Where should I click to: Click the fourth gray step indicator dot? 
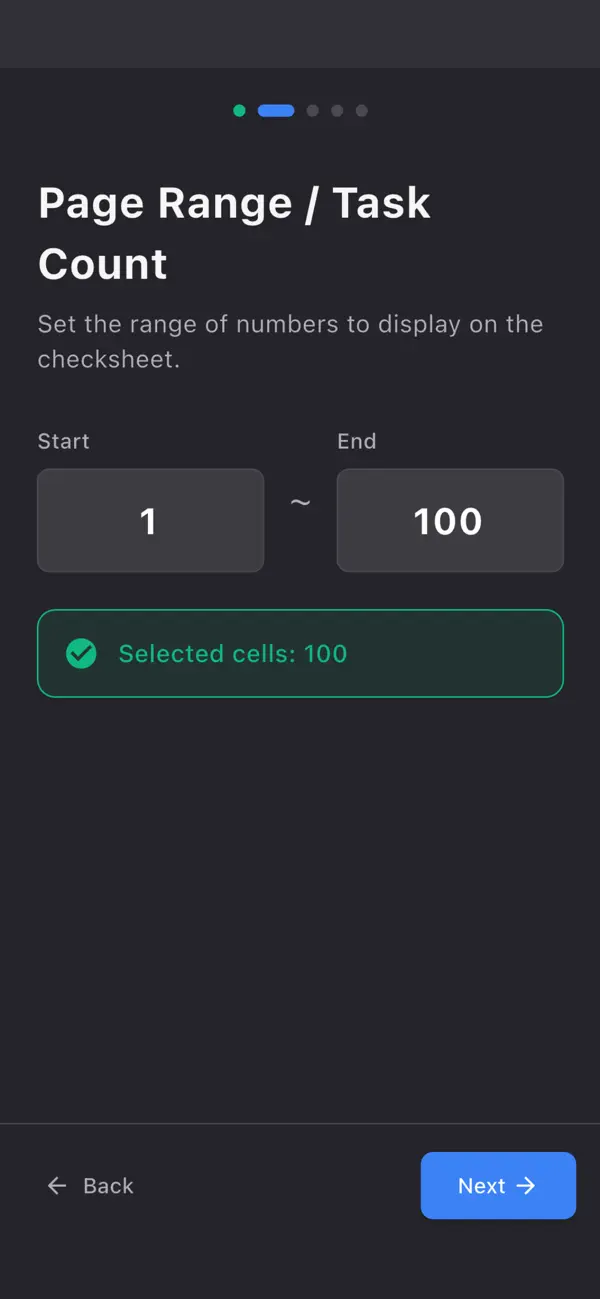click(337, 110)
